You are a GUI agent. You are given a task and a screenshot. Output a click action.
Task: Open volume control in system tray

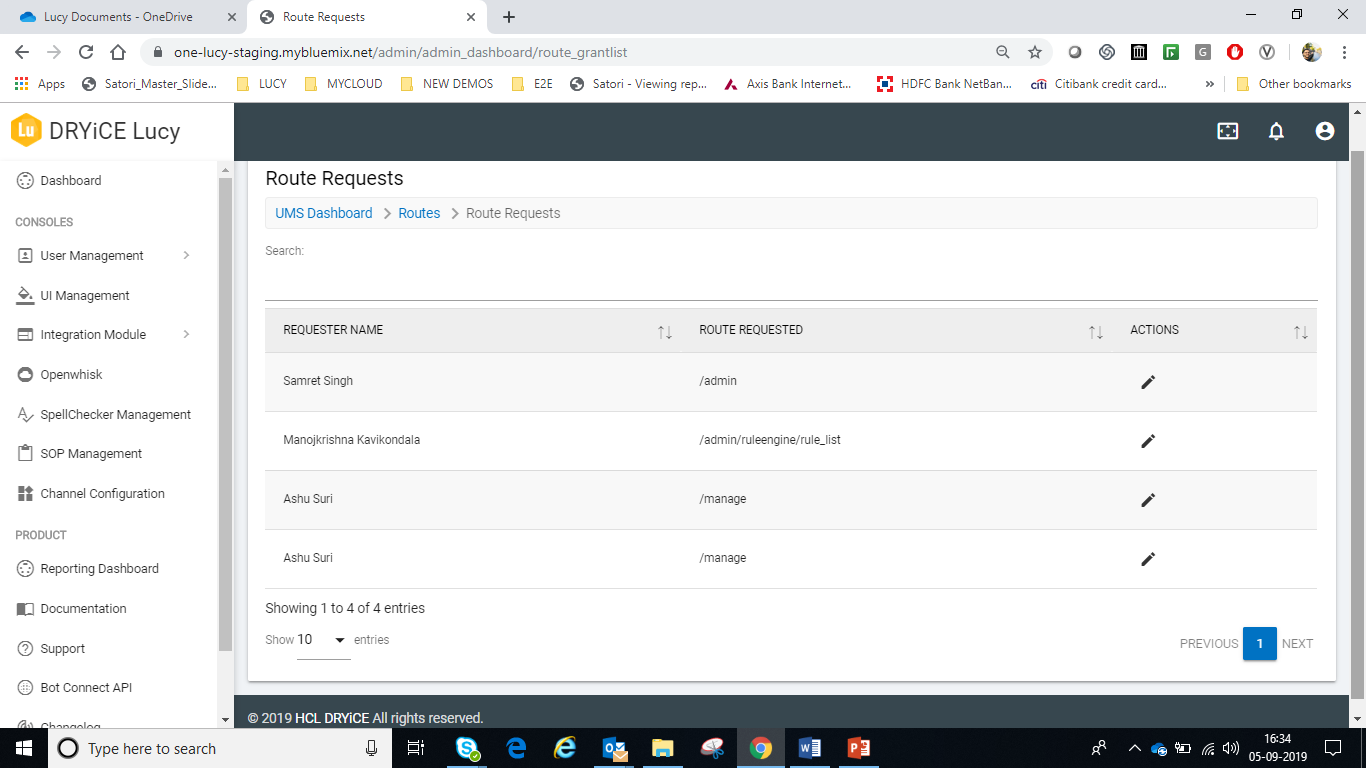1231,748
